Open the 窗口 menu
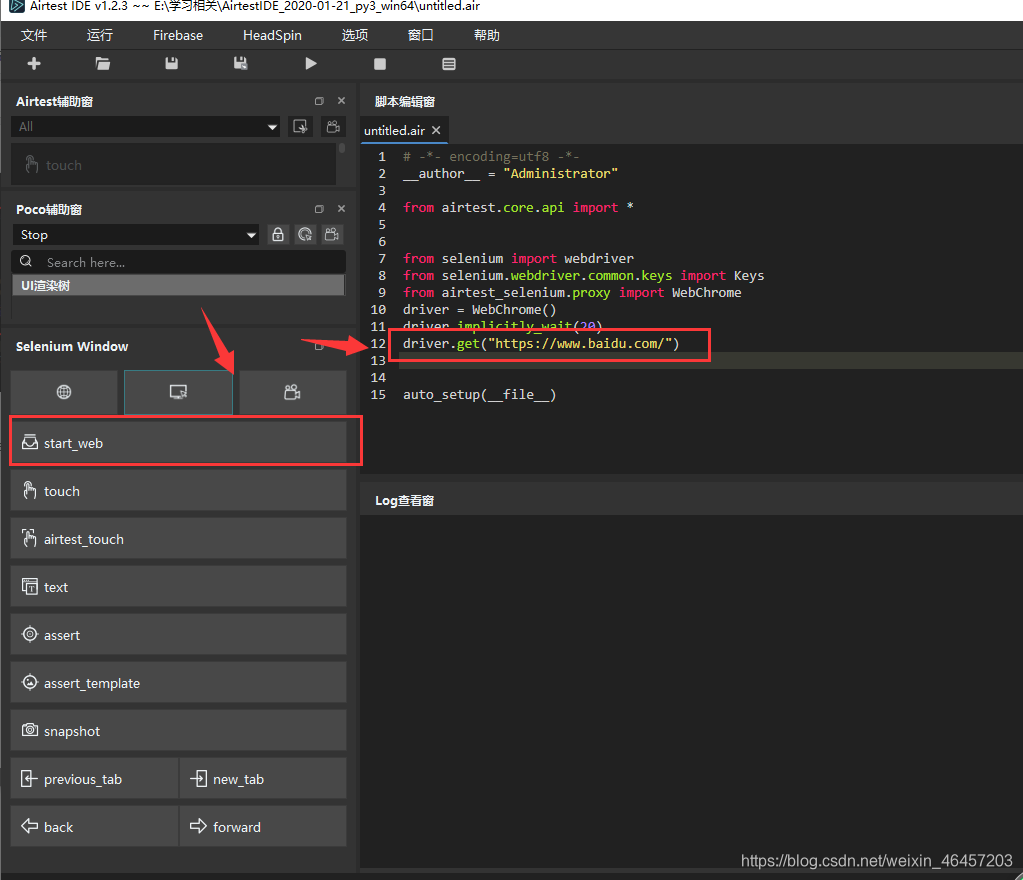This screenshot has width=1023, height=880. [x=421, y=35]
